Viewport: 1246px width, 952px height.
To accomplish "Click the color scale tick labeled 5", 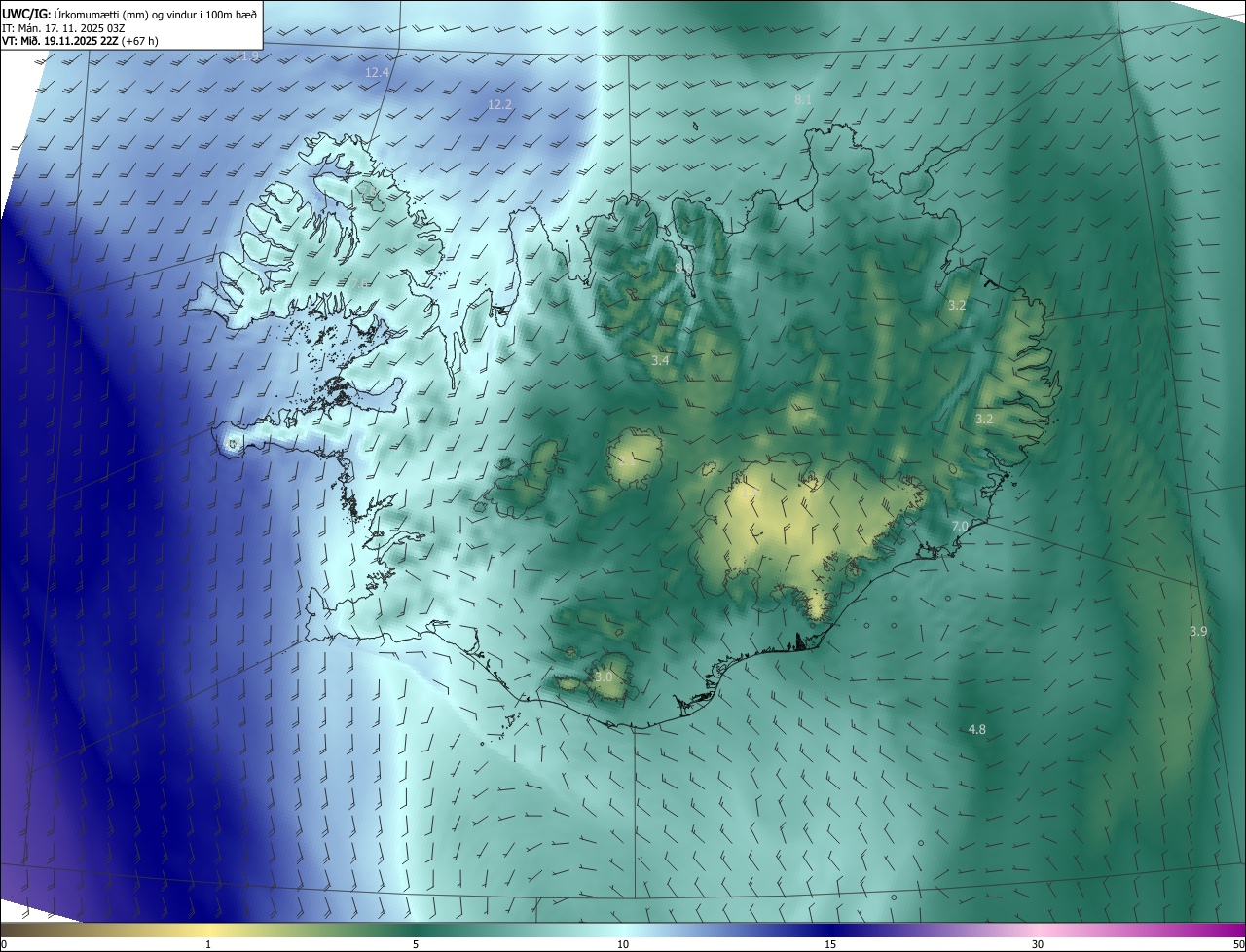I will coord(416,945).
